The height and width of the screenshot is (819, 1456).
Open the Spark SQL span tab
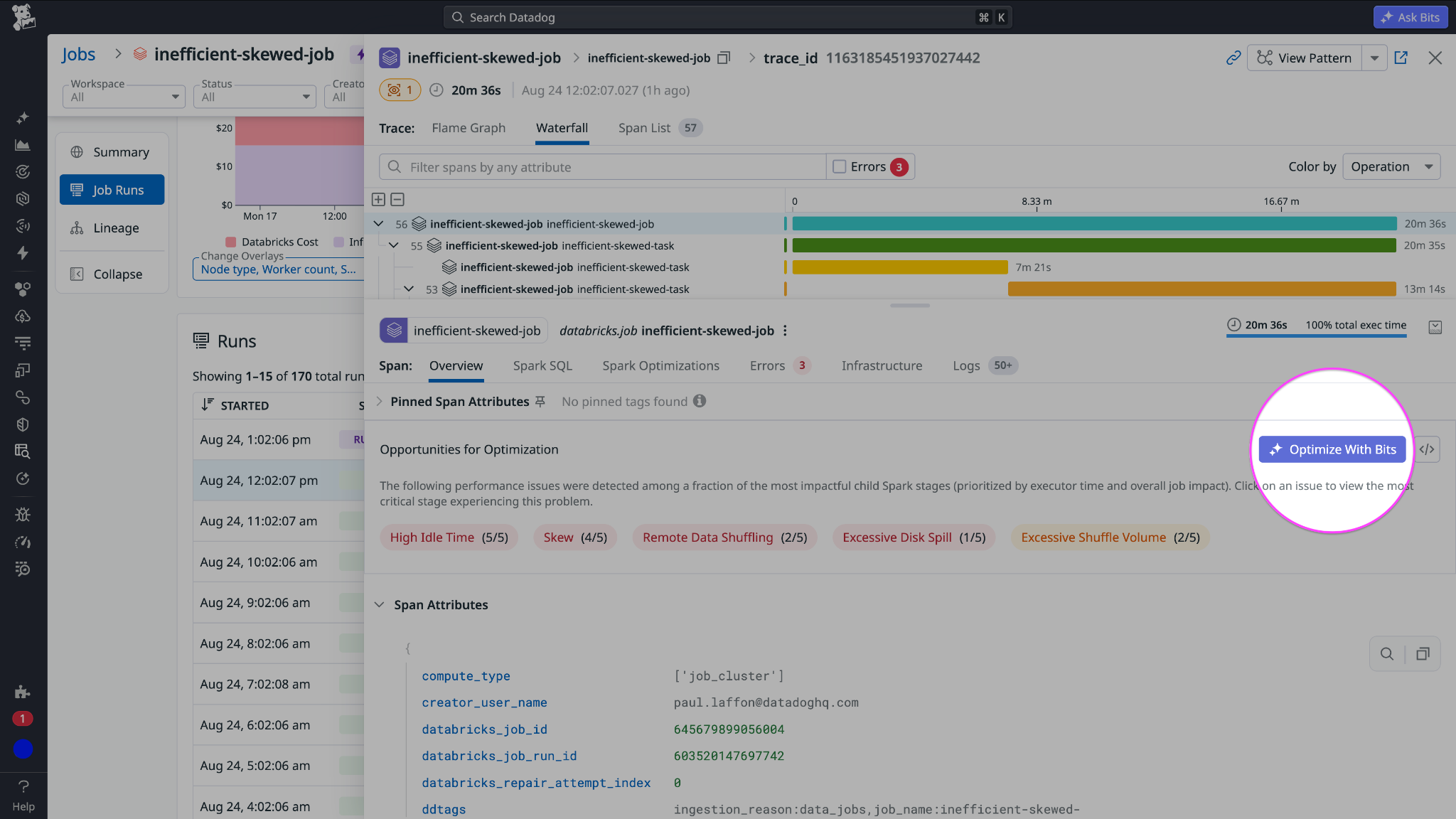click(x=542, y=365)
